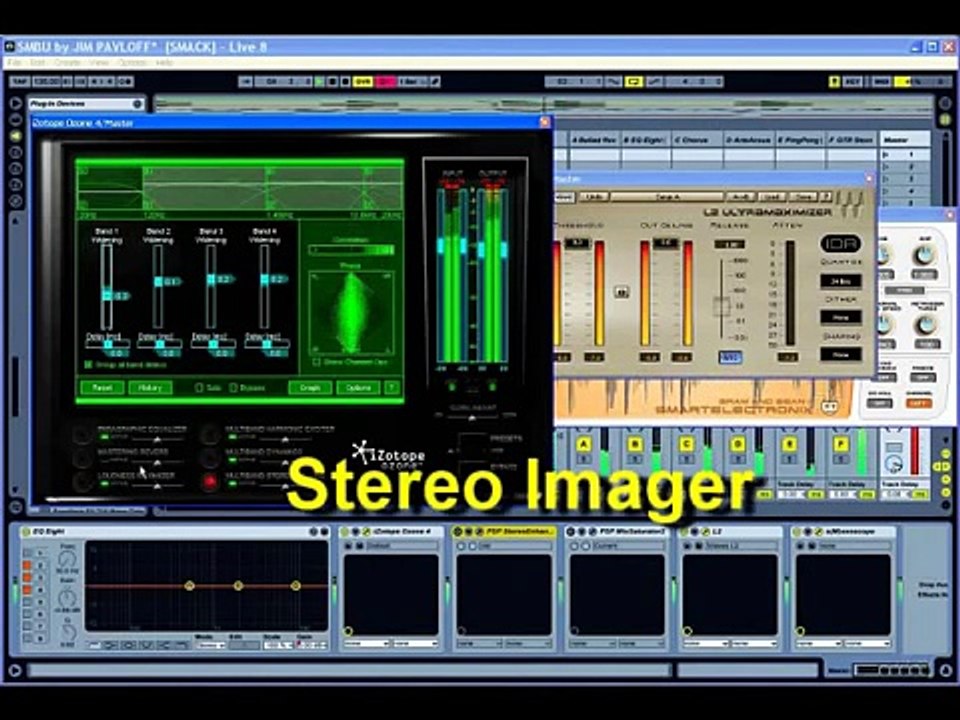
Task: Open L2 Setup A preset selector
Action: tap(667, 197)
